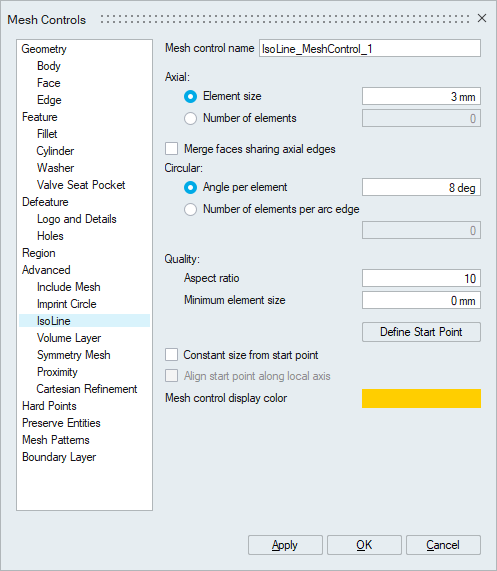Open the Boundary Layer category
The height and width of the screenshot is (571, 497).
coord(59,457)
